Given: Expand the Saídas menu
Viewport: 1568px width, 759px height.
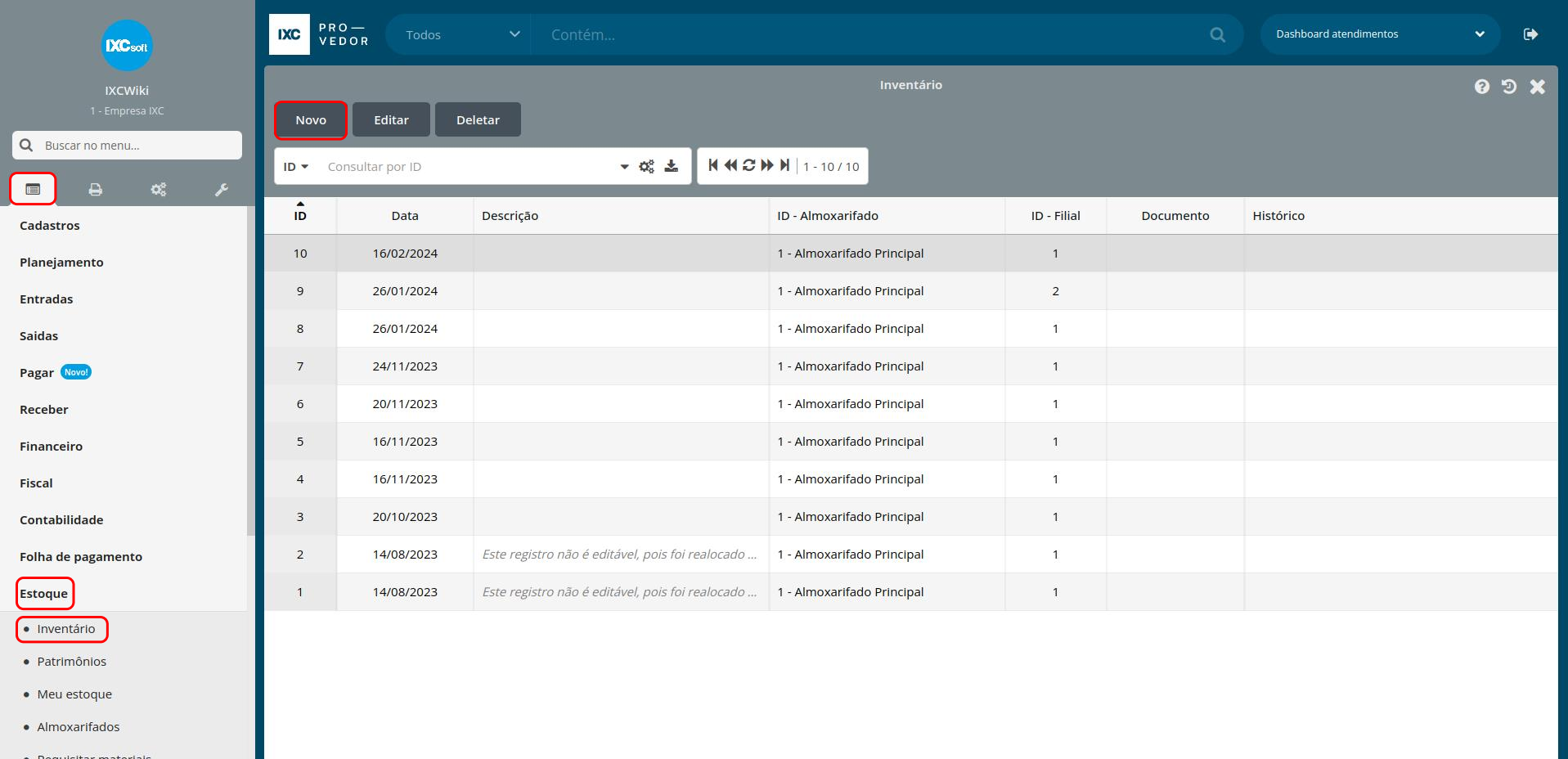Looking at the screenshot, I should tap(39, 336).
